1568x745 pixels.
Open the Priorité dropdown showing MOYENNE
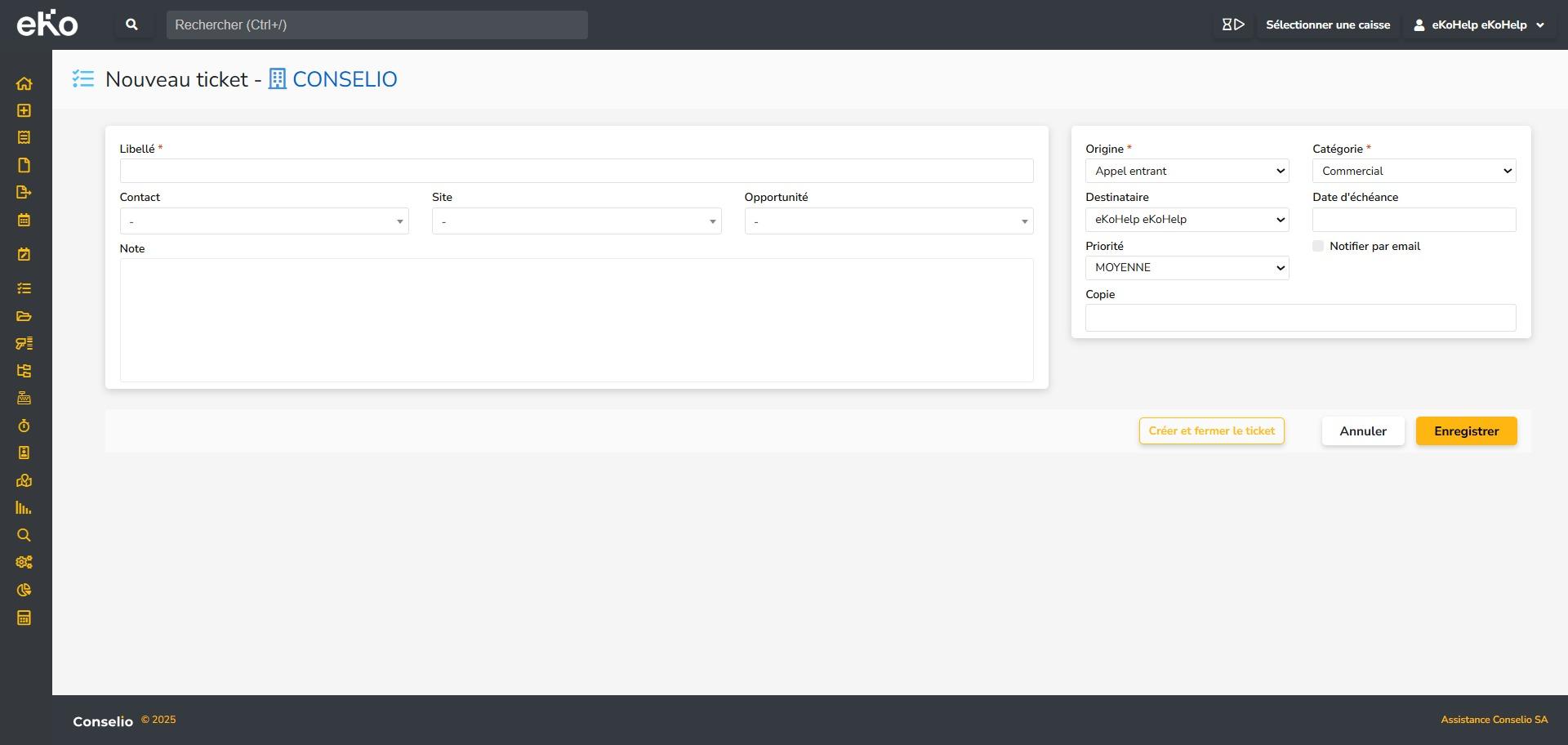pyautogui.click(x=1187, y=268)
